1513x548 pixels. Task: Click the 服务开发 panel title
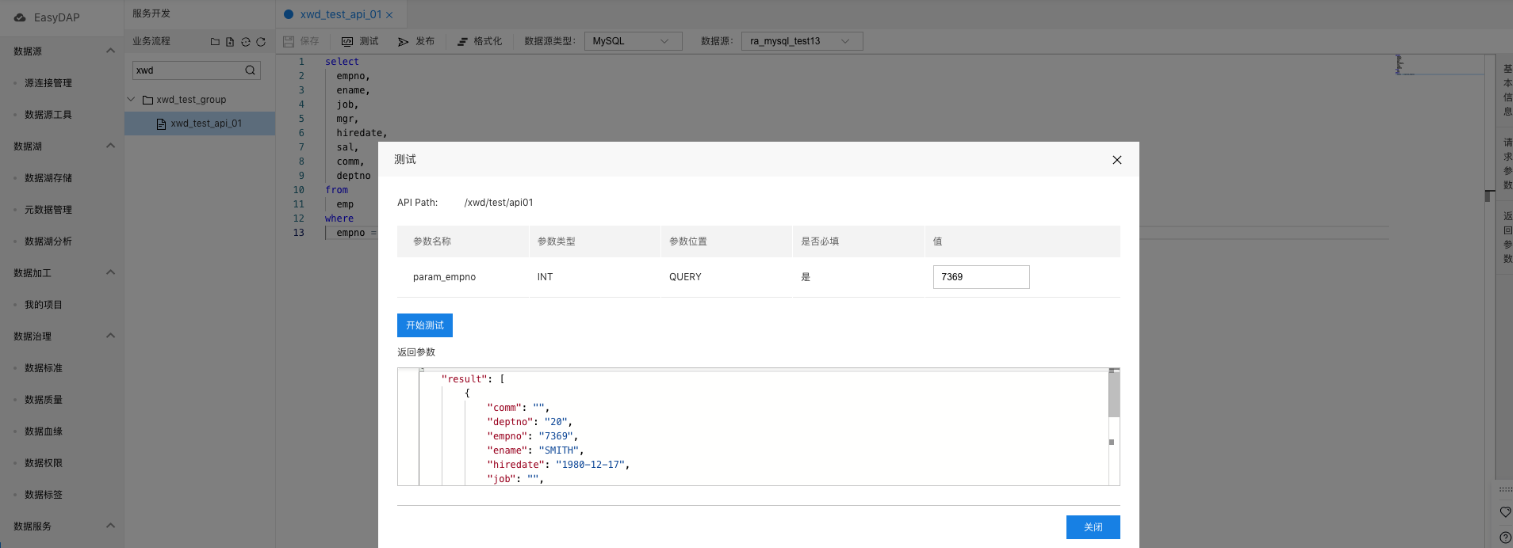[152, 13]
